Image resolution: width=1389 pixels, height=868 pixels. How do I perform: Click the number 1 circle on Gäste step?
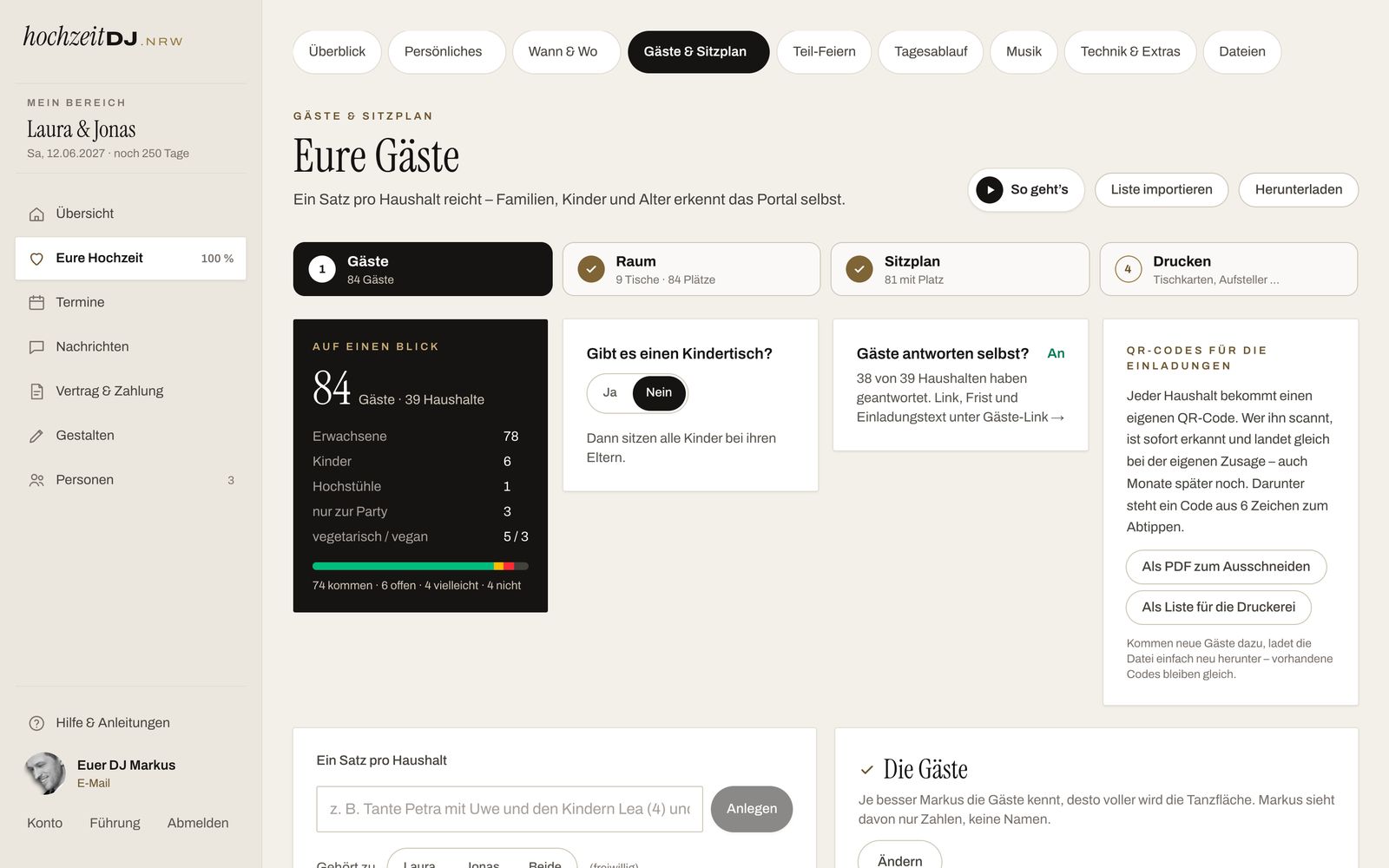tap(322, 269)
